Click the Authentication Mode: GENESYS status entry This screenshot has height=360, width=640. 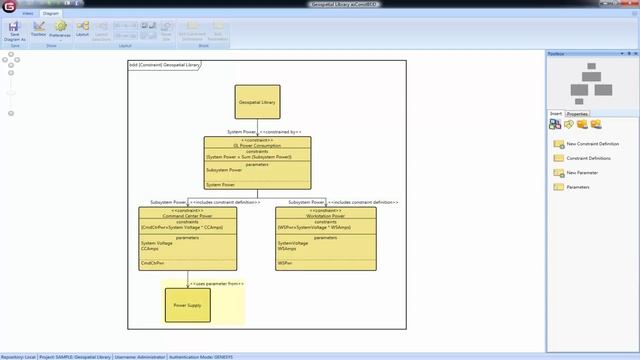click(x=201, y=357)
